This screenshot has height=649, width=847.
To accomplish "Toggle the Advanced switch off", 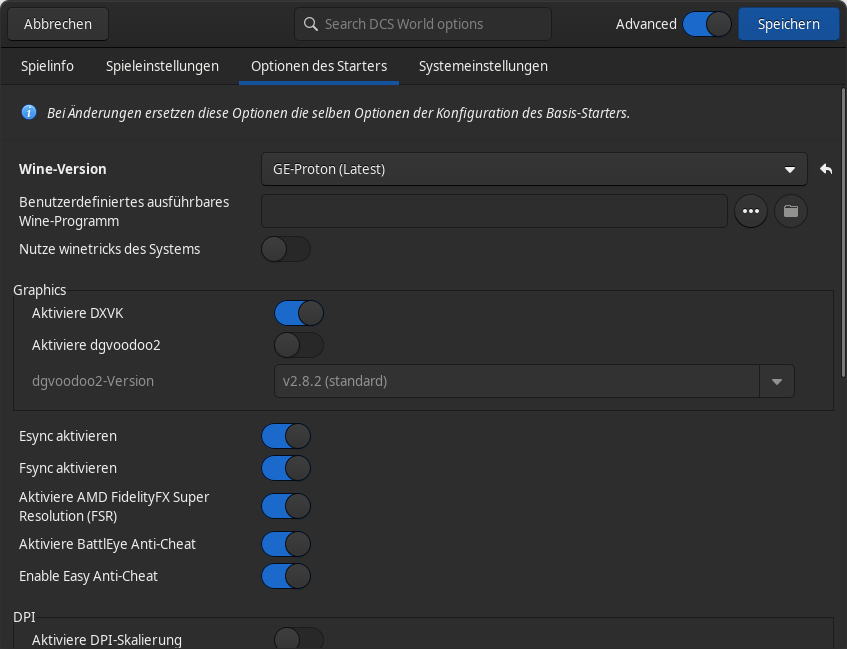I will pos(707,24).
